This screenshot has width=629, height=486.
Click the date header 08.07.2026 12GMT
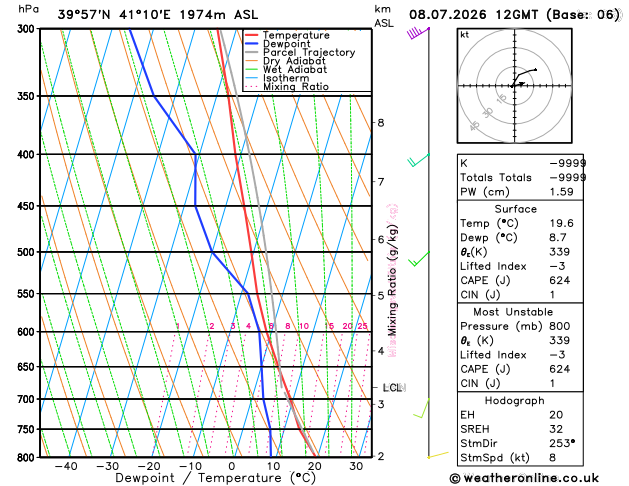[473, 15]
